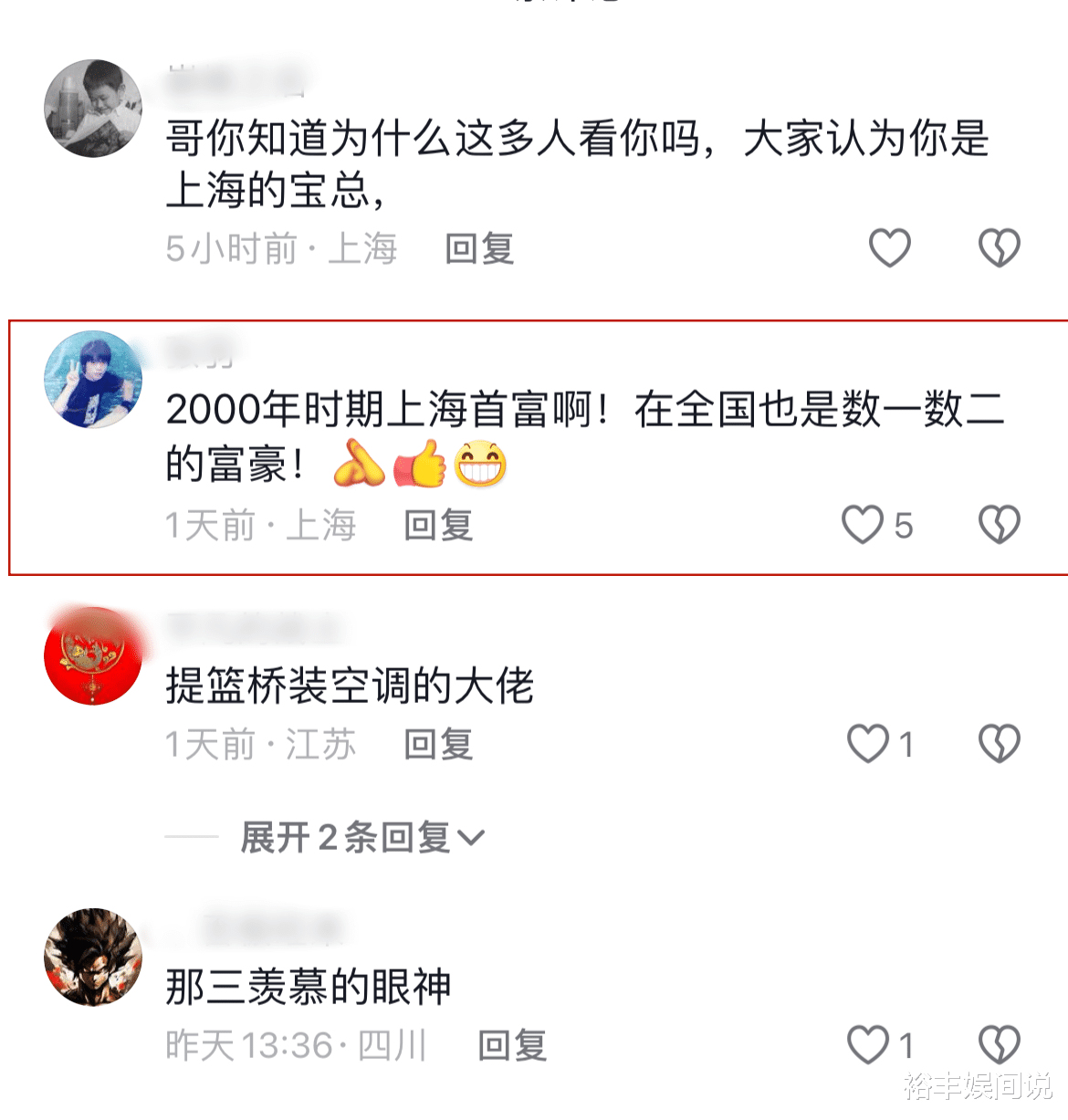The width and height of the screenshot is (1068, 1120).
Task: Like the 宝总 comment with heart icon
Action: click(889, 247)
